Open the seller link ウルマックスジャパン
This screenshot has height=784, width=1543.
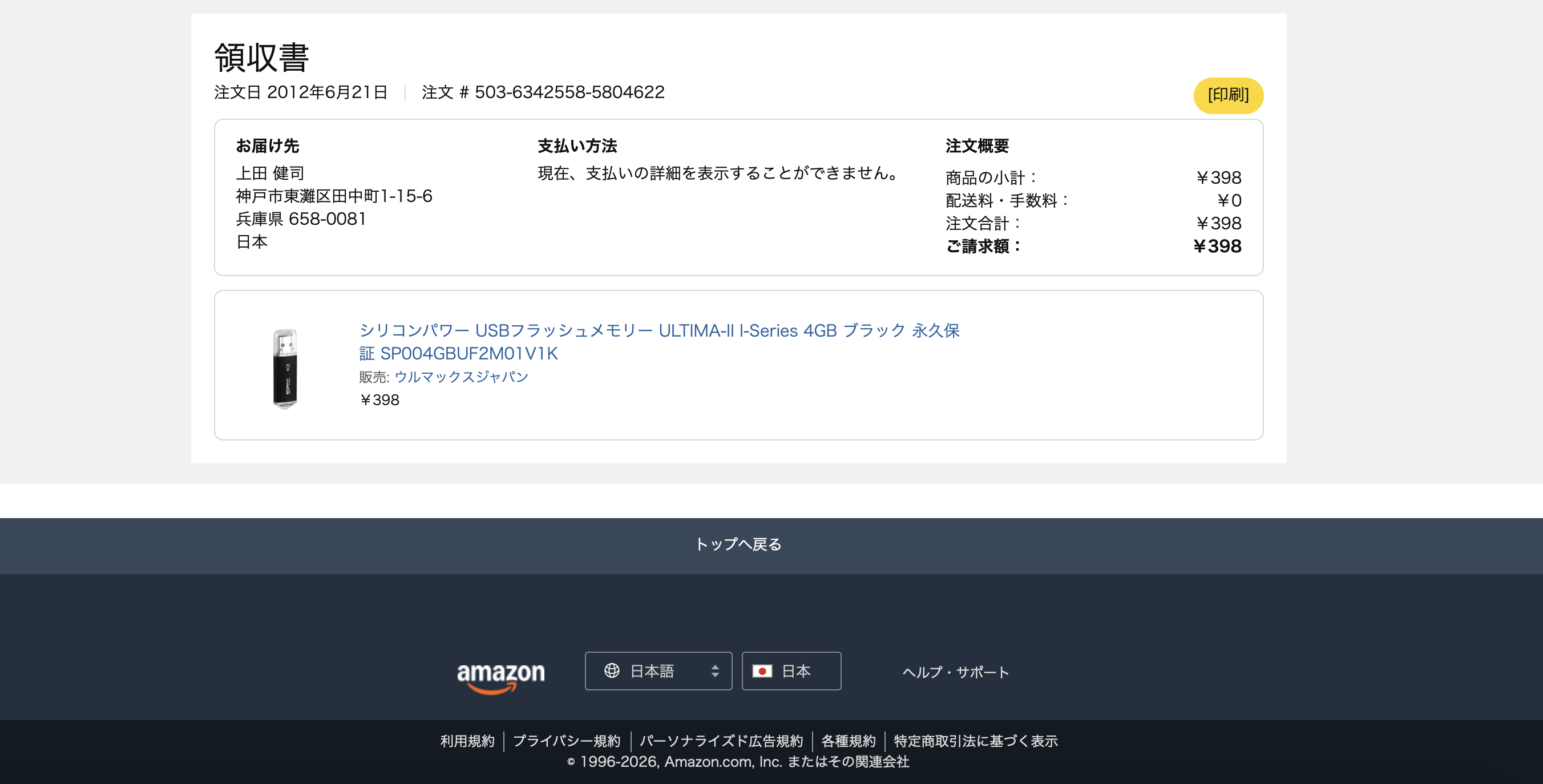pos(461,377)
